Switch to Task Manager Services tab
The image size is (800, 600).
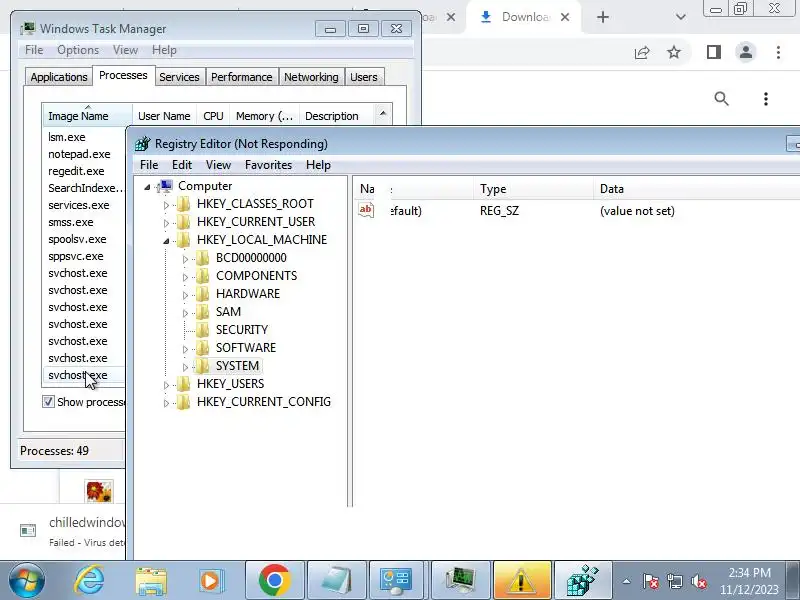tap(179, 77)
